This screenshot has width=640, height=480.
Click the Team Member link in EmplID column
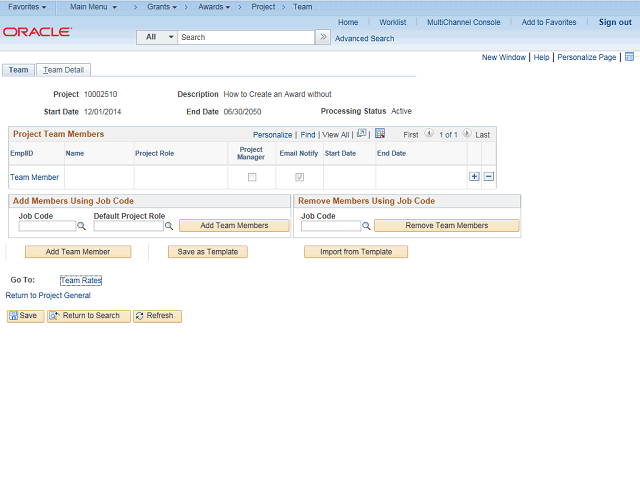tap(34, 177)
